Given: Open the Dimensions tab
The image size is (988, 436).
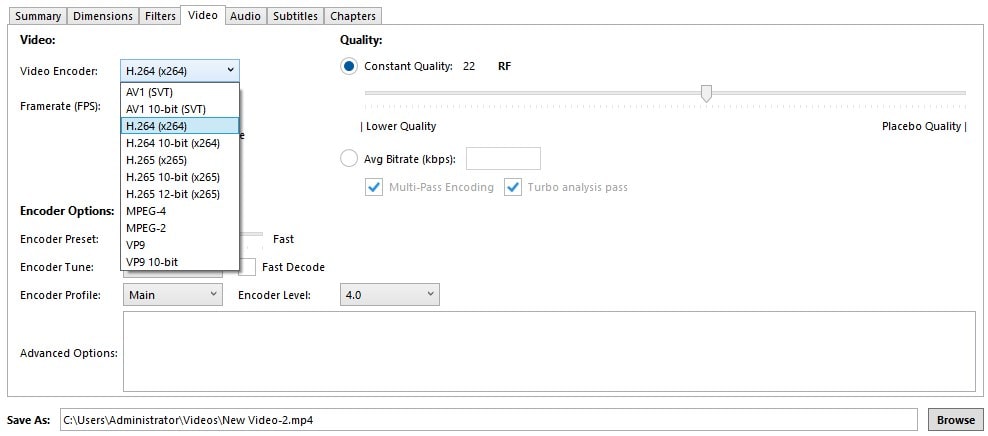Looking at the screenshot, I should [104, 16].
